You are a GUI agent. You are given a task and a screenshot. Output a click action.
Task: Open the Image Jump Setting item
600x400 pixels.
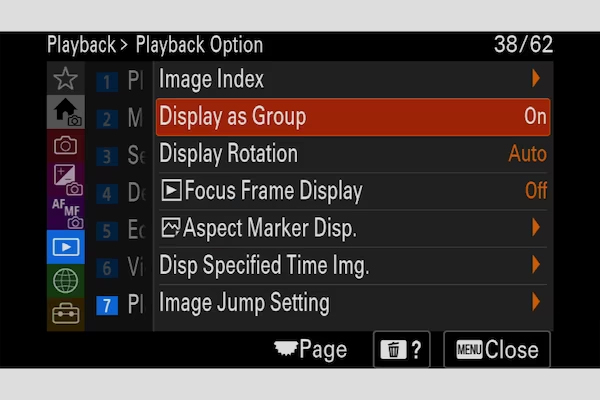click(353, 302)
